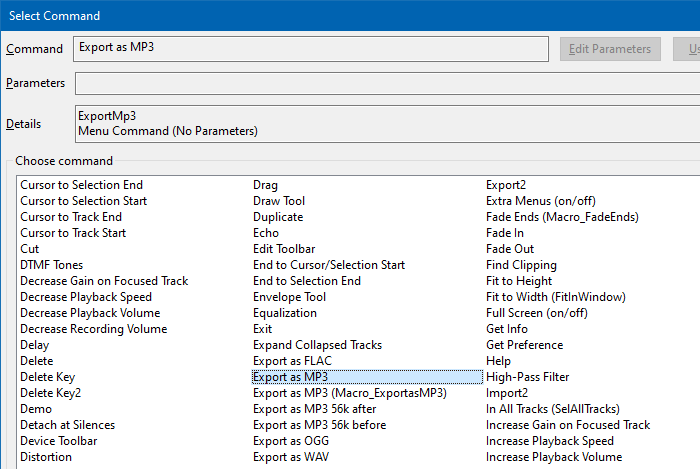Image resolution: width=700 pixels, height=469 pixels.
Task: Select End to Cursor/Selection Start command
Action: (329, 265)
